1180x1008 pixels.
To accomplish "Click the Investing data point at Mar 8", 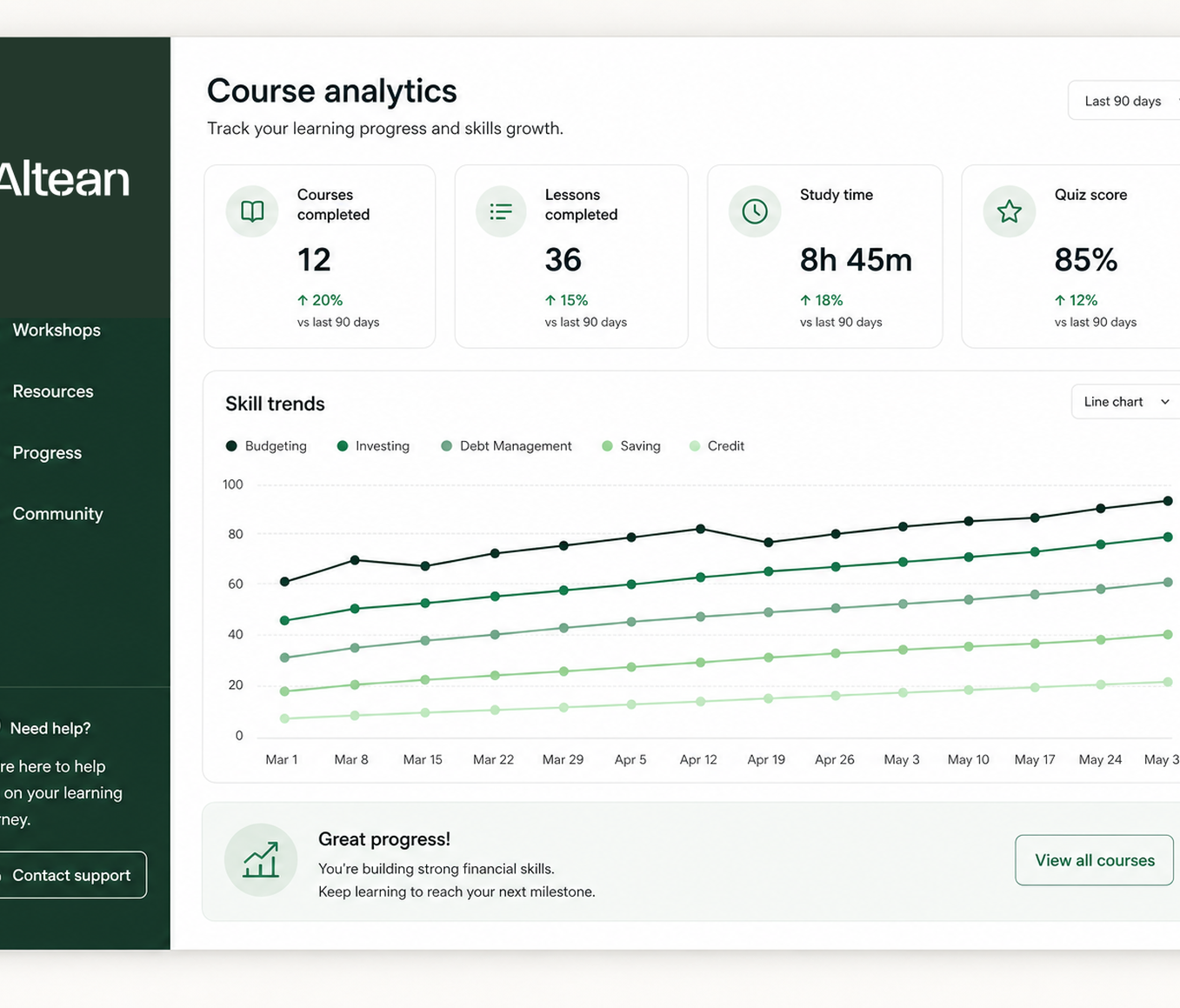I will pyautogui.click(x=355, y=609).
